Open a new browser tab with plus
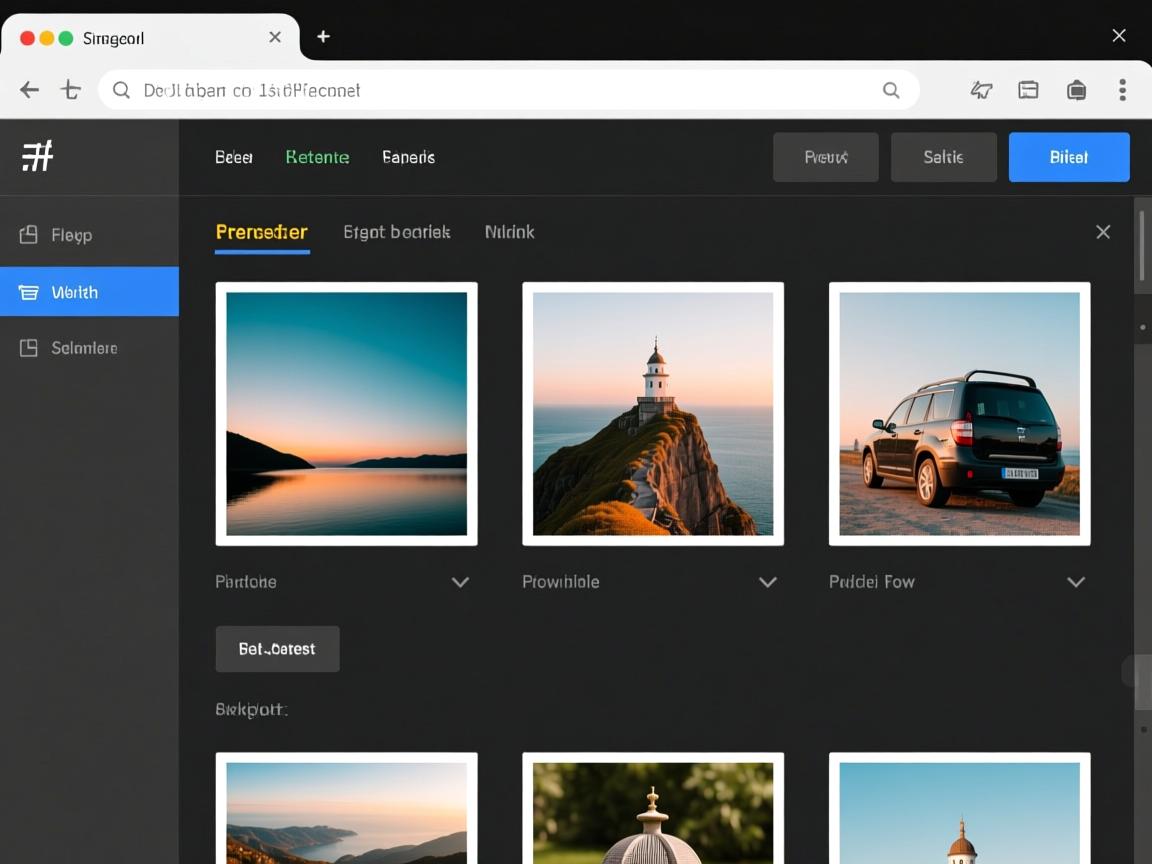 pyautogui.click(x=323, y=37)
